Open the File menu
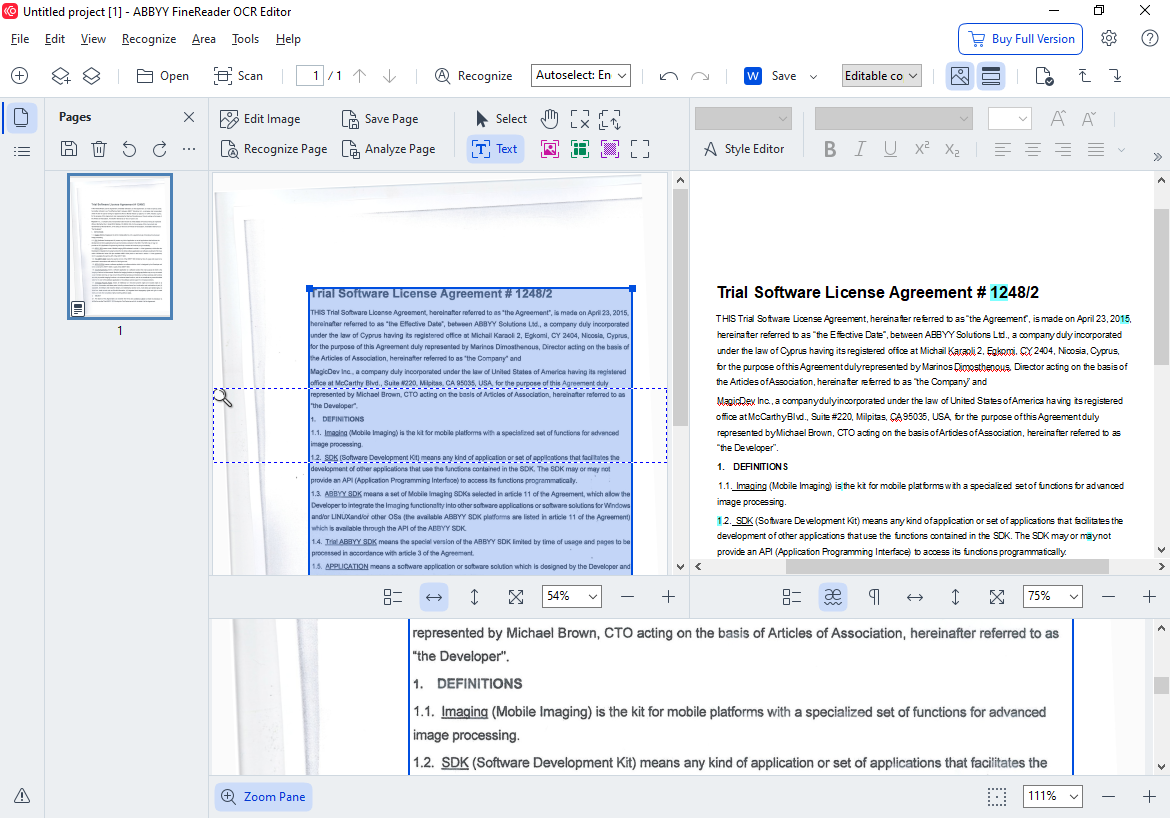This screenshot has width=1170, height=818. (x=20, y=39)
